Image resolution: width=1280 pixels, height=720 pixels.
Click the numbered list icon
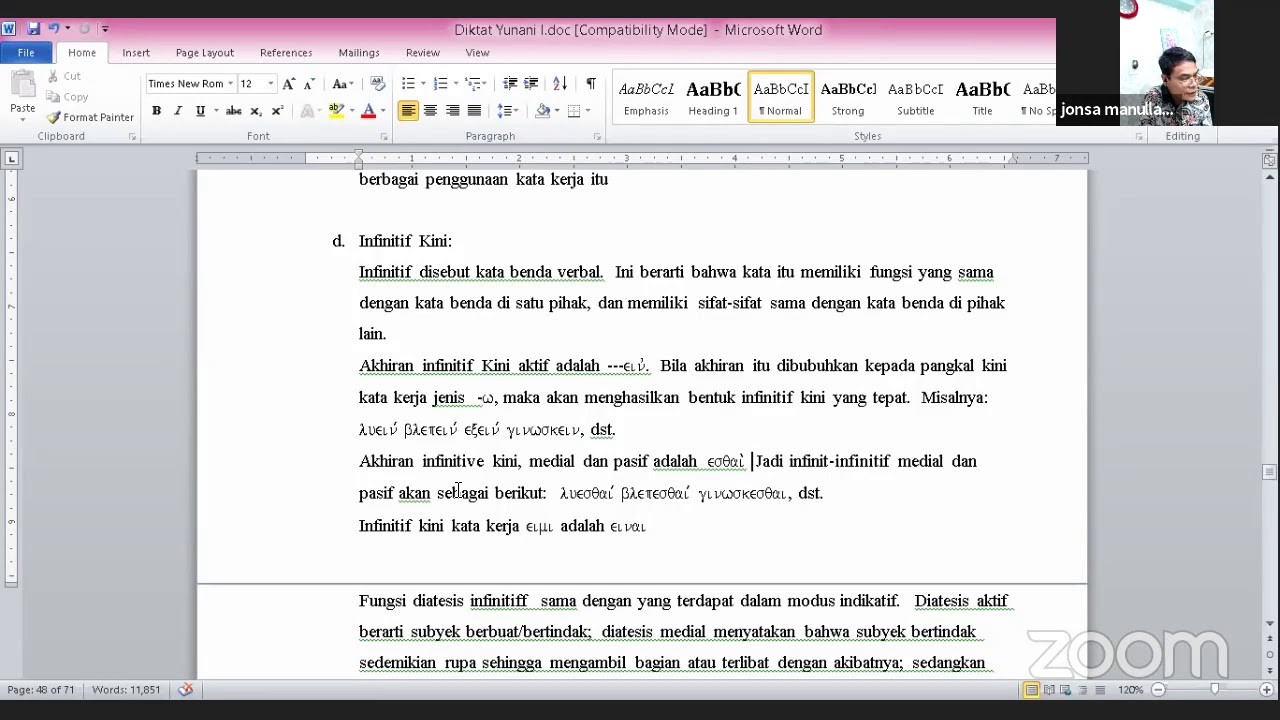[x=440, y=84]
